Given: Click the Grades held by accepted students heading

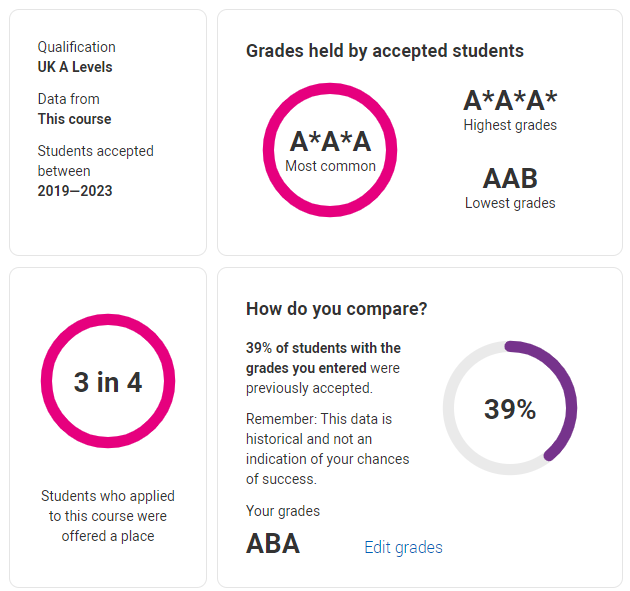Looking at the screenshot, I should tap(385, 51).
